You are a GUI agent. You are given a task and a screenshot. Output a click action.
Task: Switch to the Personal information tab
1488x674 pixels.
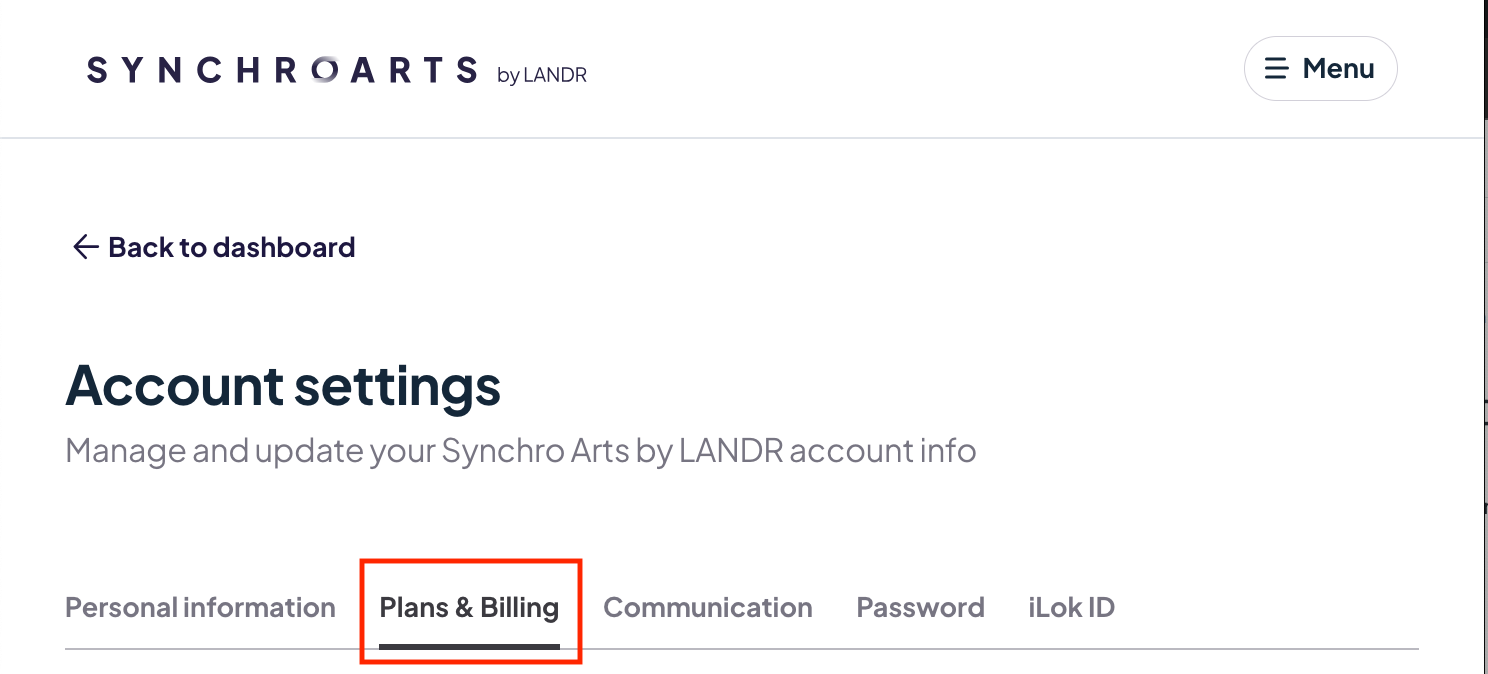click(x=200, y=607)
